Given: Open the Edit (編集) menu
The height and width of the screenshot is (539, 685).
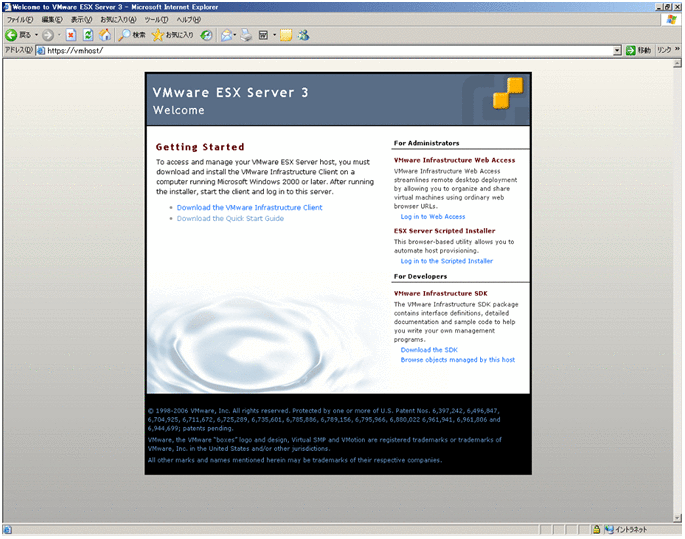Looking at the screenshot, I should [x=52, y=20].
